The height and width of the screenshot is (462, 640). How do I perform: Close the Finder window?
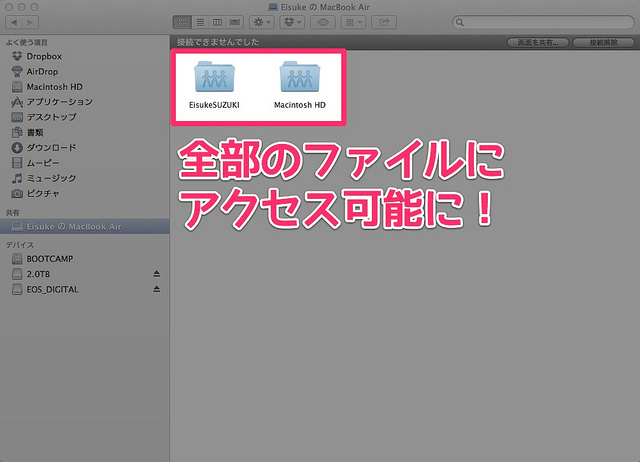pyautogui.click(x=9, y=7)
